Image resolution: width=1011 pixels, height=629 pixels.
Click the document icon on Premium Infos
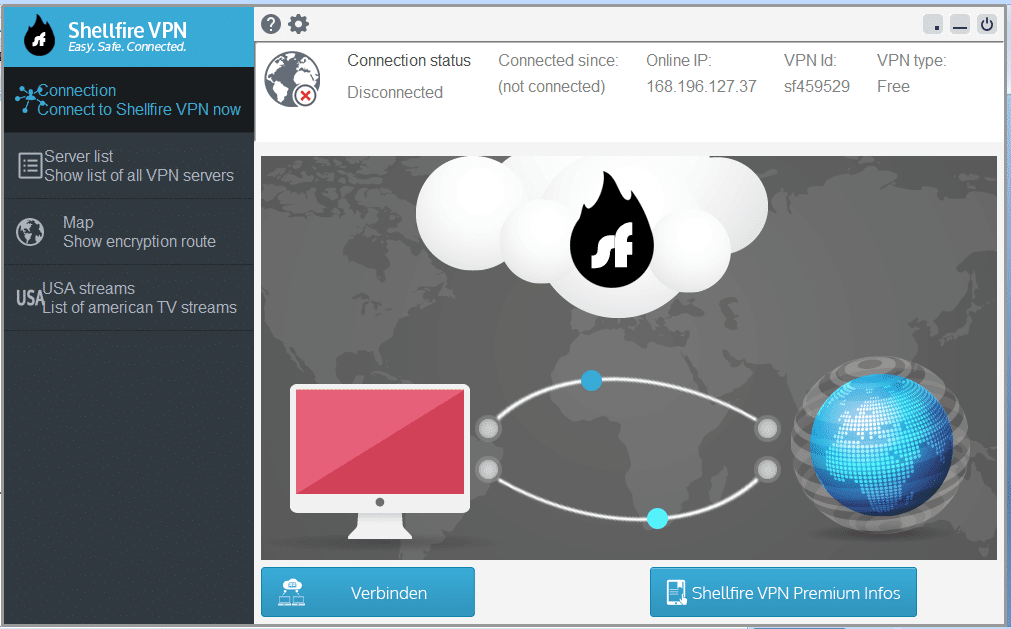[x=676, y=592]
